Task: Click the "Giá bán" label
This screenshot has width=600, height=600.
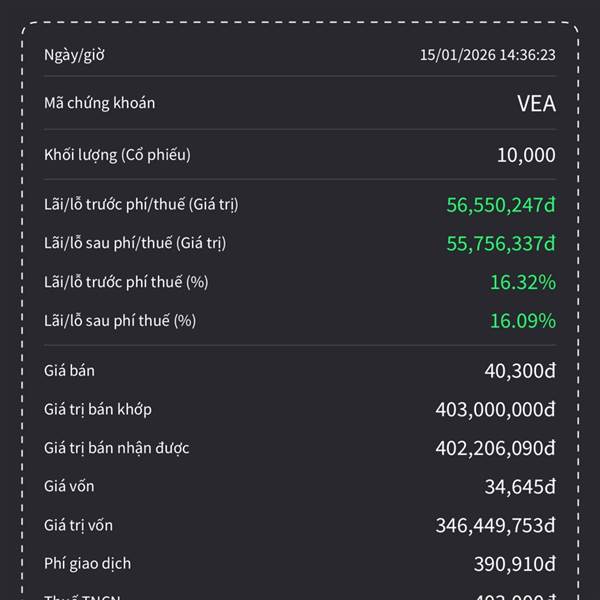Action: point(69,371)
